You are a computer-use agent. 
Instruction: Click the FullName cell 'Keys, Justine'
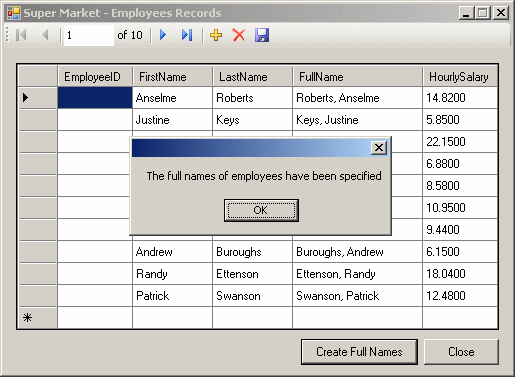point(357,120)
